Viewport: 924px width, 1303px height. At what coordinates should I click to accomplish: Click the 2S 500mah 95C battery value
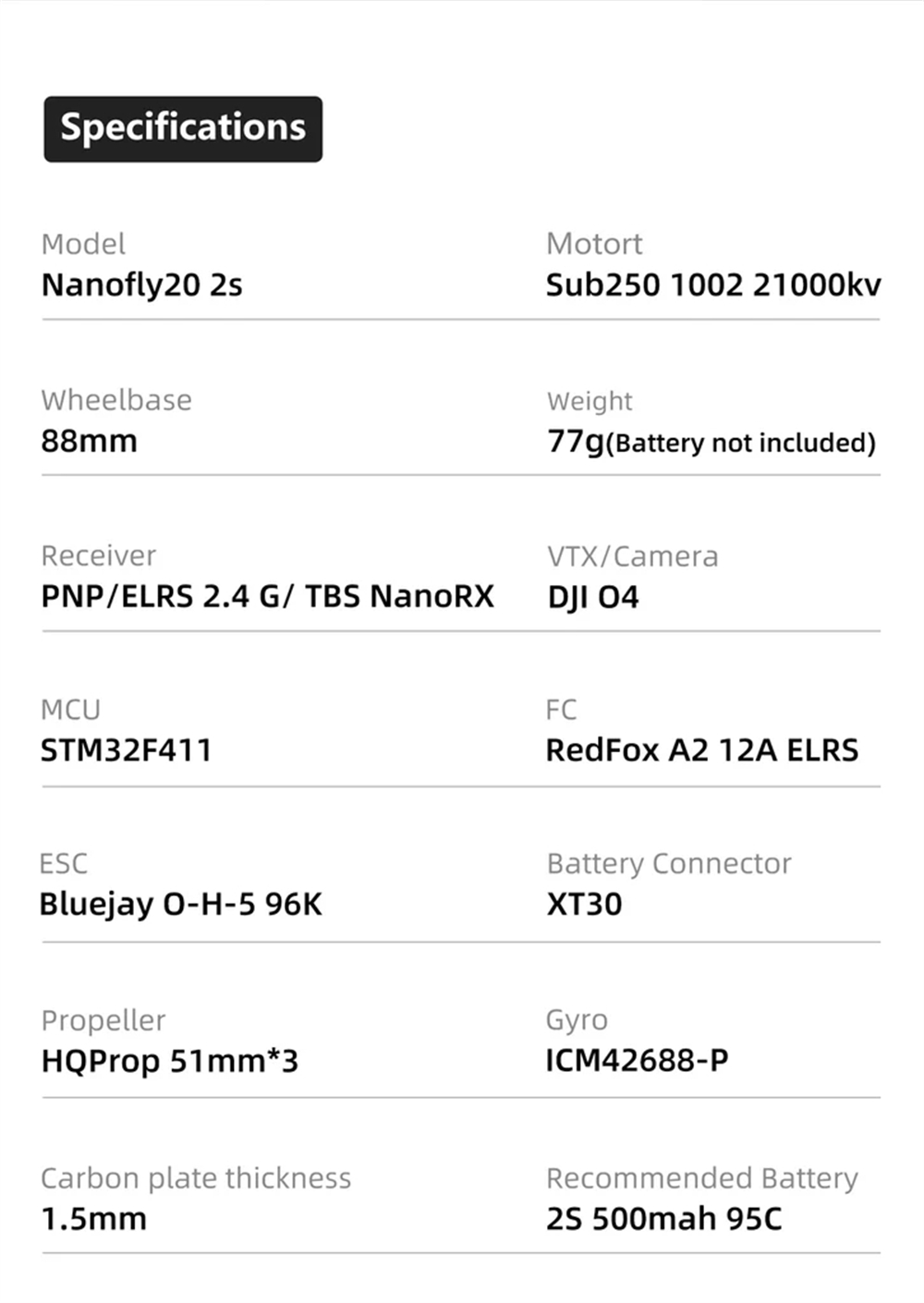tap(664, 1218)
